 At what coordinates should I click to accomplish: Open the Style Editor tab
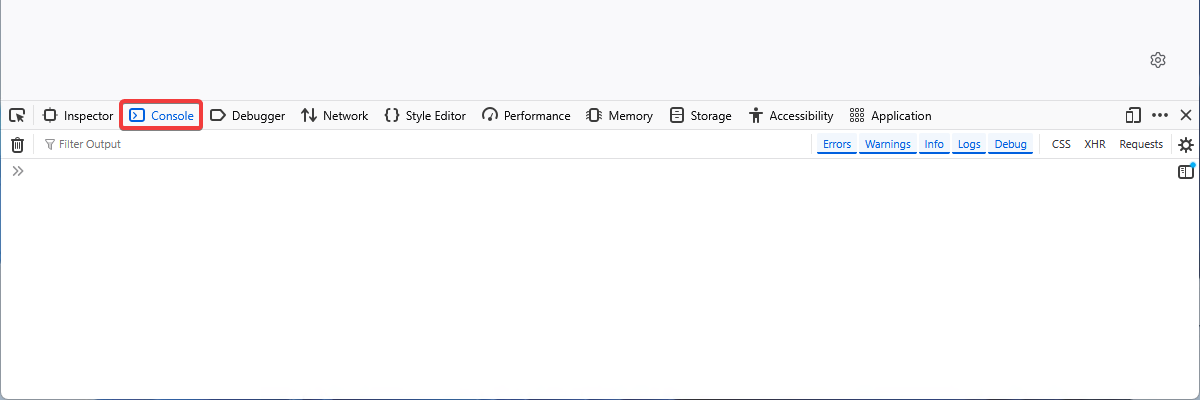425,115
